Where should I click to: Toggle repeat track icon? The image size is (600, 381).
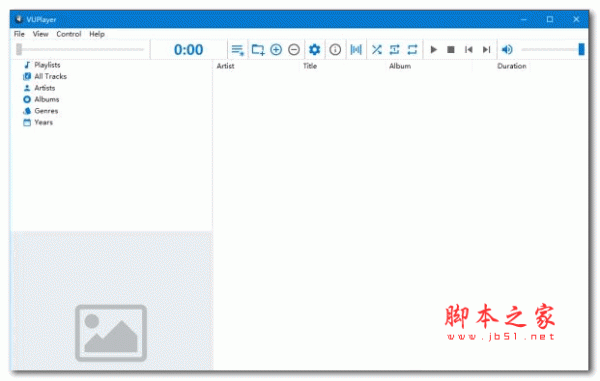pyautogui.click(x=395, y=50)
